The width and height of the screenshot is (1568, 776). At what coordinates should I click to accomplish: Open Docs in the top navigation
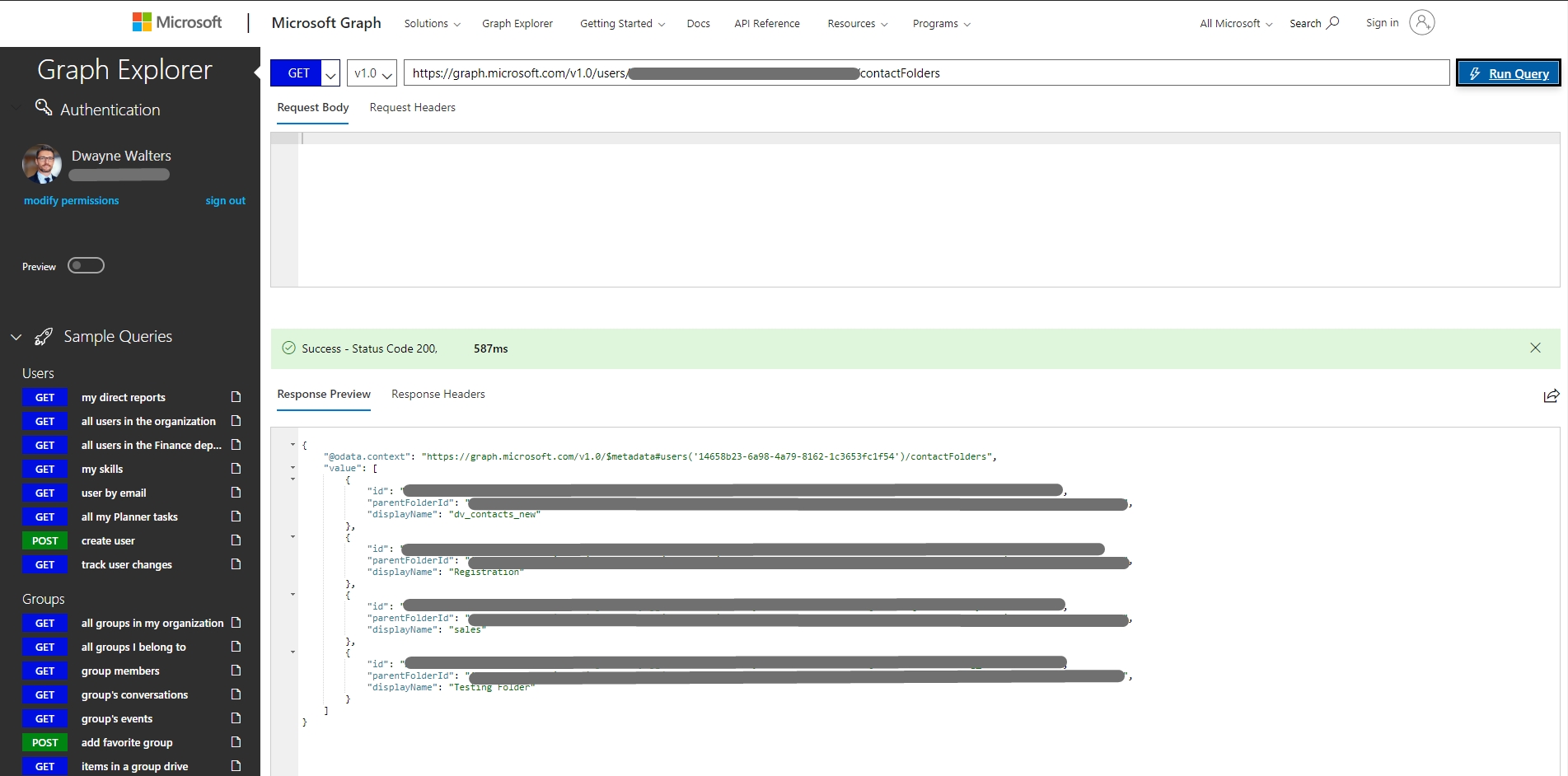pos(699,23)
